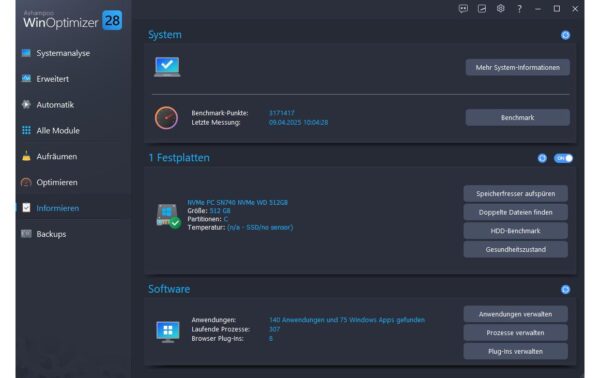Image resolution: width=600 pixels, height=378 pixels.
Task: Click the Erweitert chart icon
Action: click(26, 78)
